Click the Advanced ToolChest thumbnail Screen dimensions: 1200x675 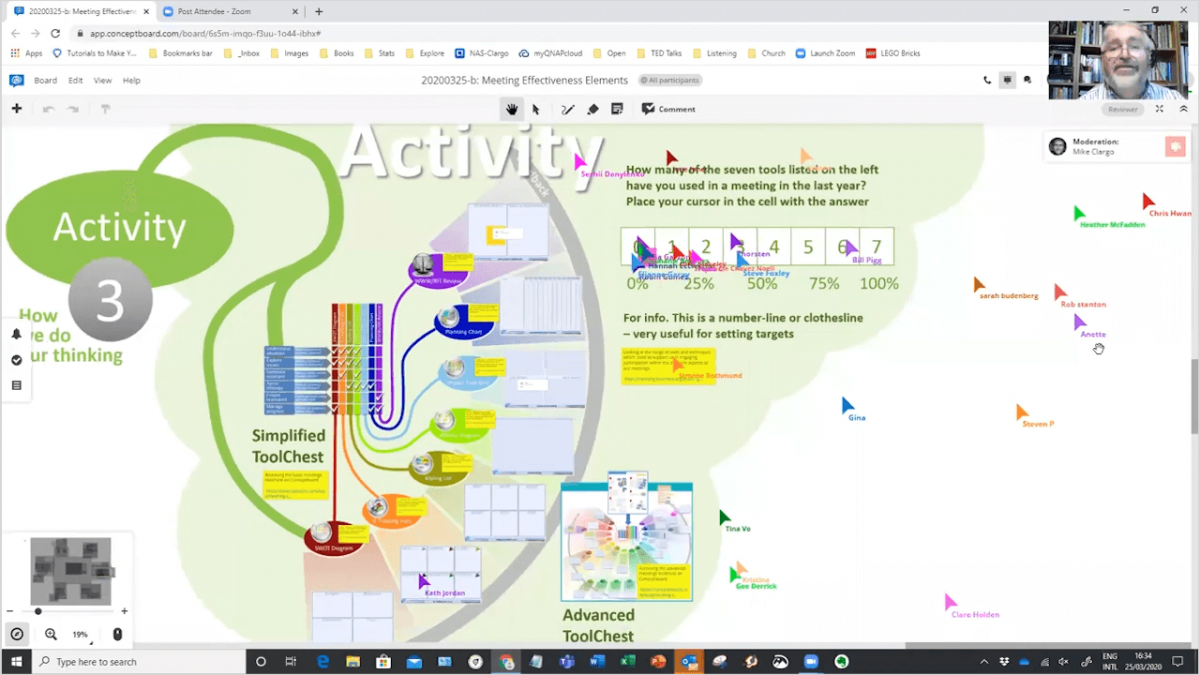626,541
